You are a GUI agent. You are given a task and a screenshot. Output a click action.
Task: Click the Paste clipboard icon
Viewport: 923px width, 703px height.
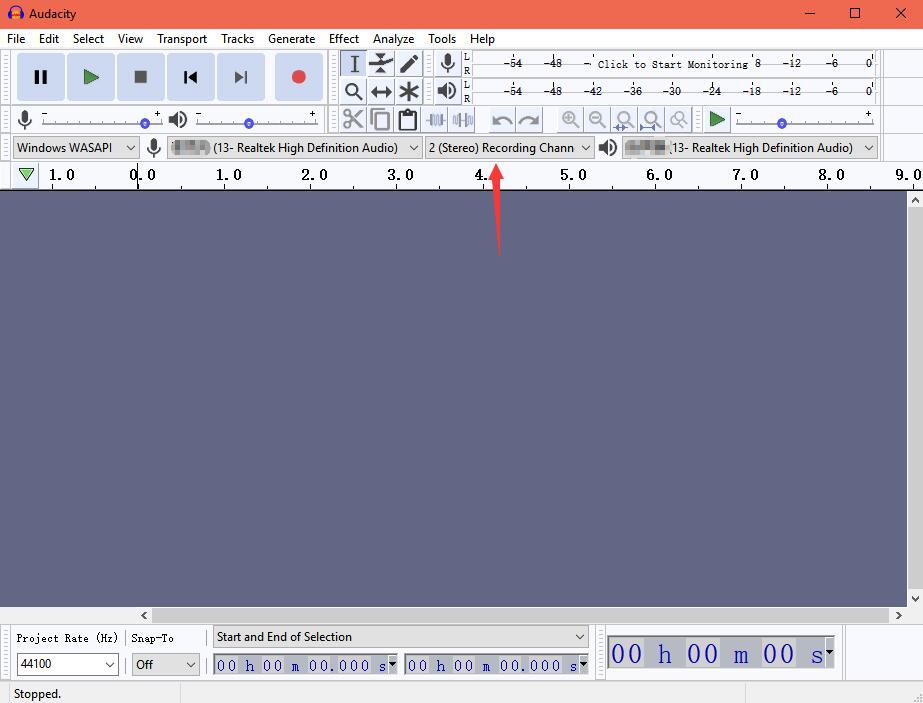point(407,120)
